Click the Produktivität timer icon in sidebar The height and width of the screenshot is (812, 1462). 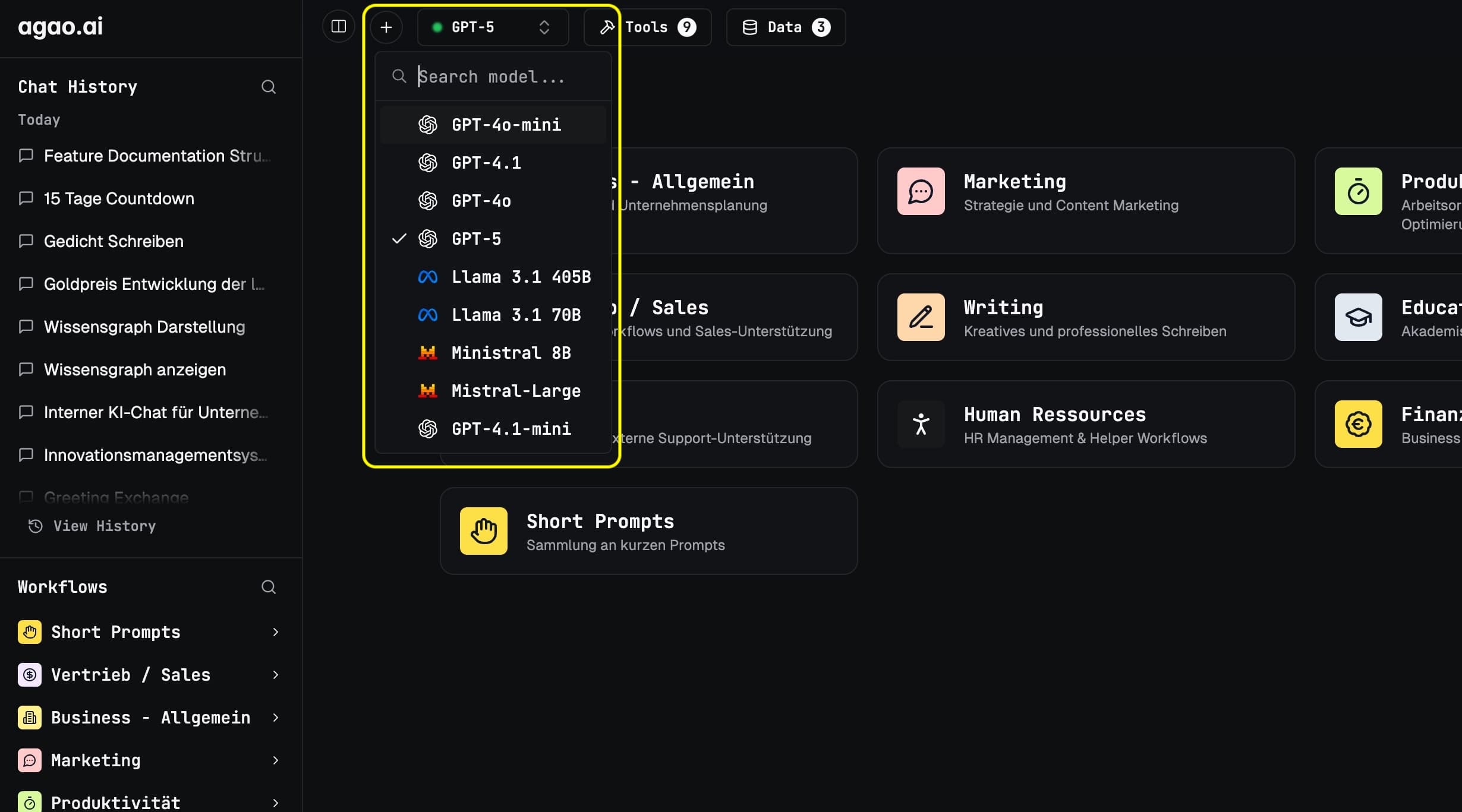(x=30, y=802)
